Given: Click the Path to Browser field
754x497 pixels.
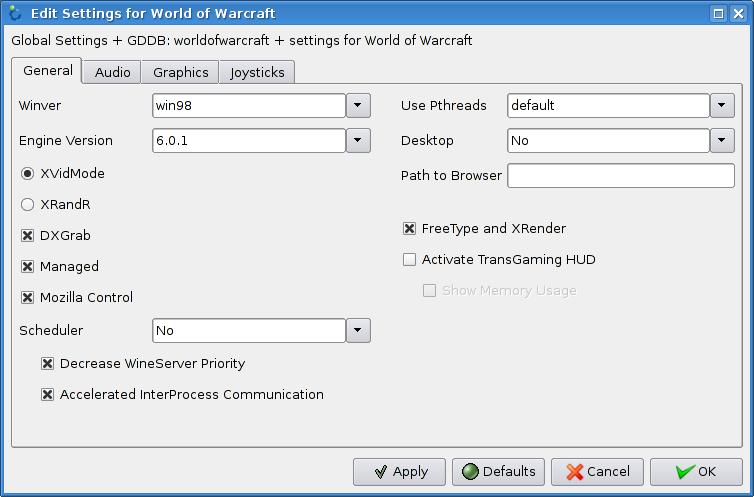Looking at the screenshot, I should coord(620,176).
